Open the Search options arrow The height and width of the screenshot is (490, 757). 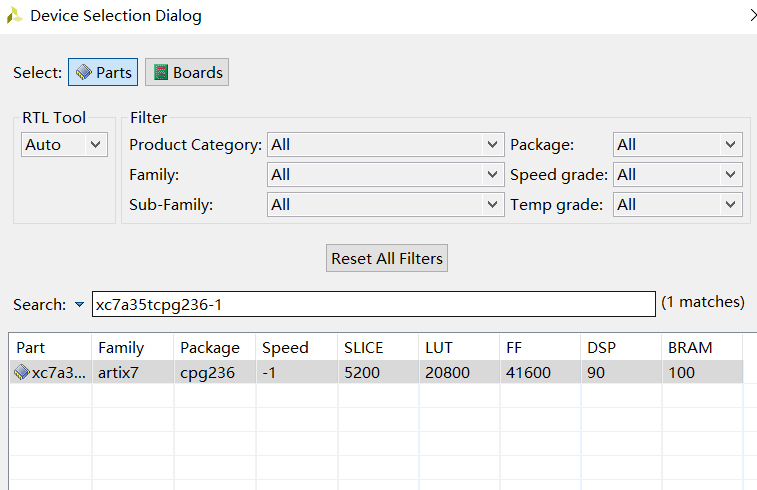point(80,305)
